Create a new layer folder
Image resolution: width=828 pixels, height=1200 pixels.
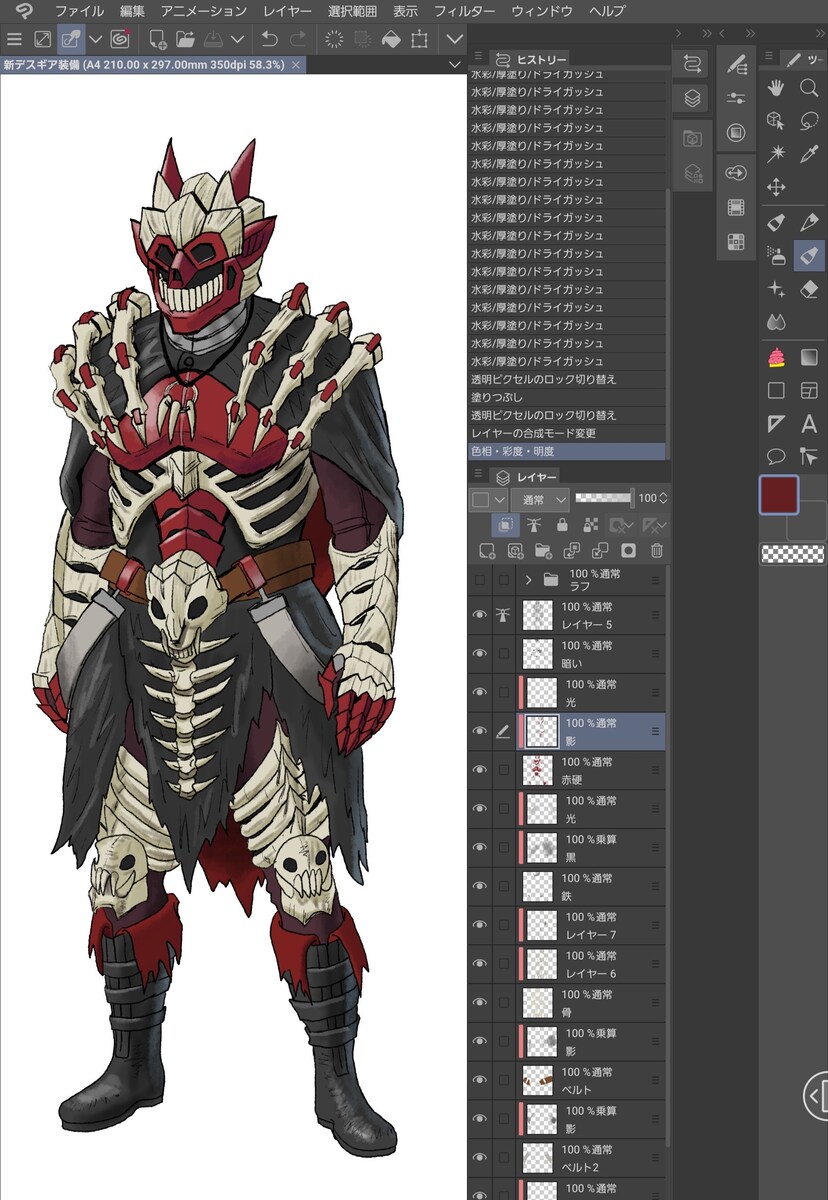543,550
